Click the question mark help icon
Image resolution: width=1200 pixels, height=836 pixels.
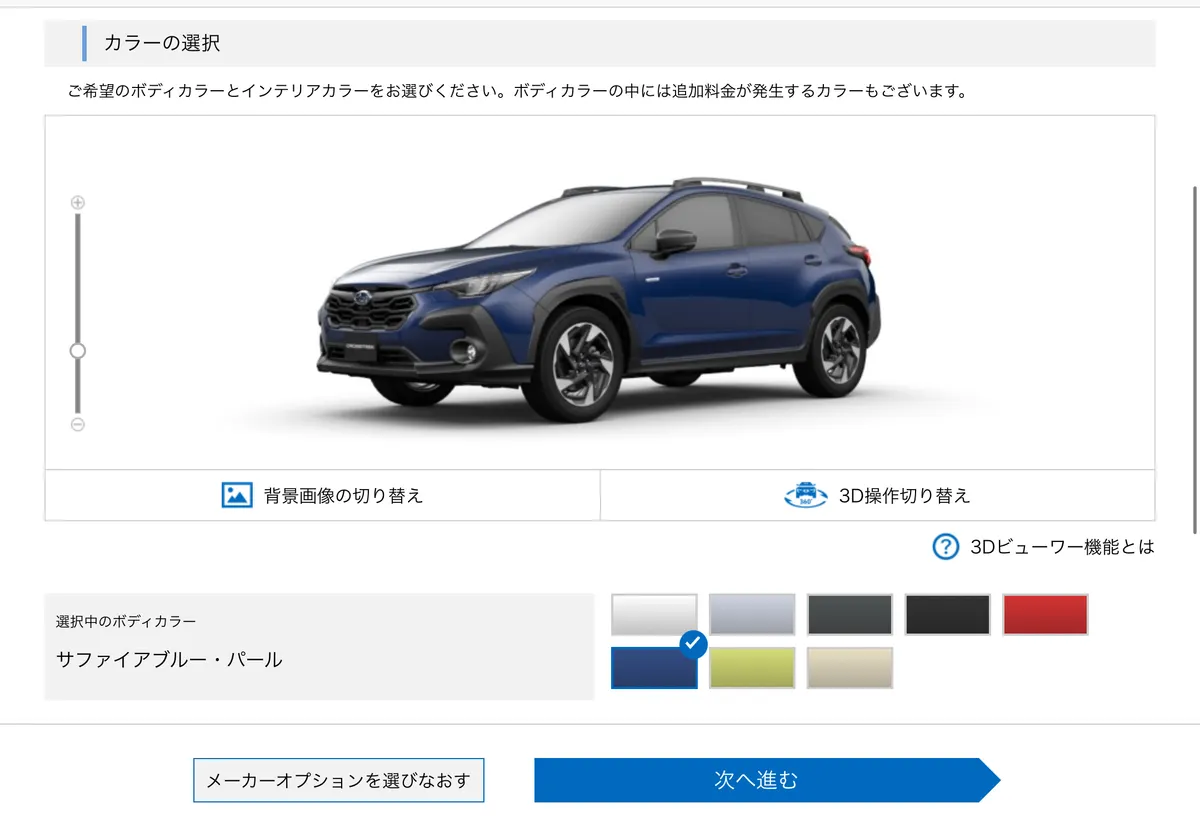(945, 547)
